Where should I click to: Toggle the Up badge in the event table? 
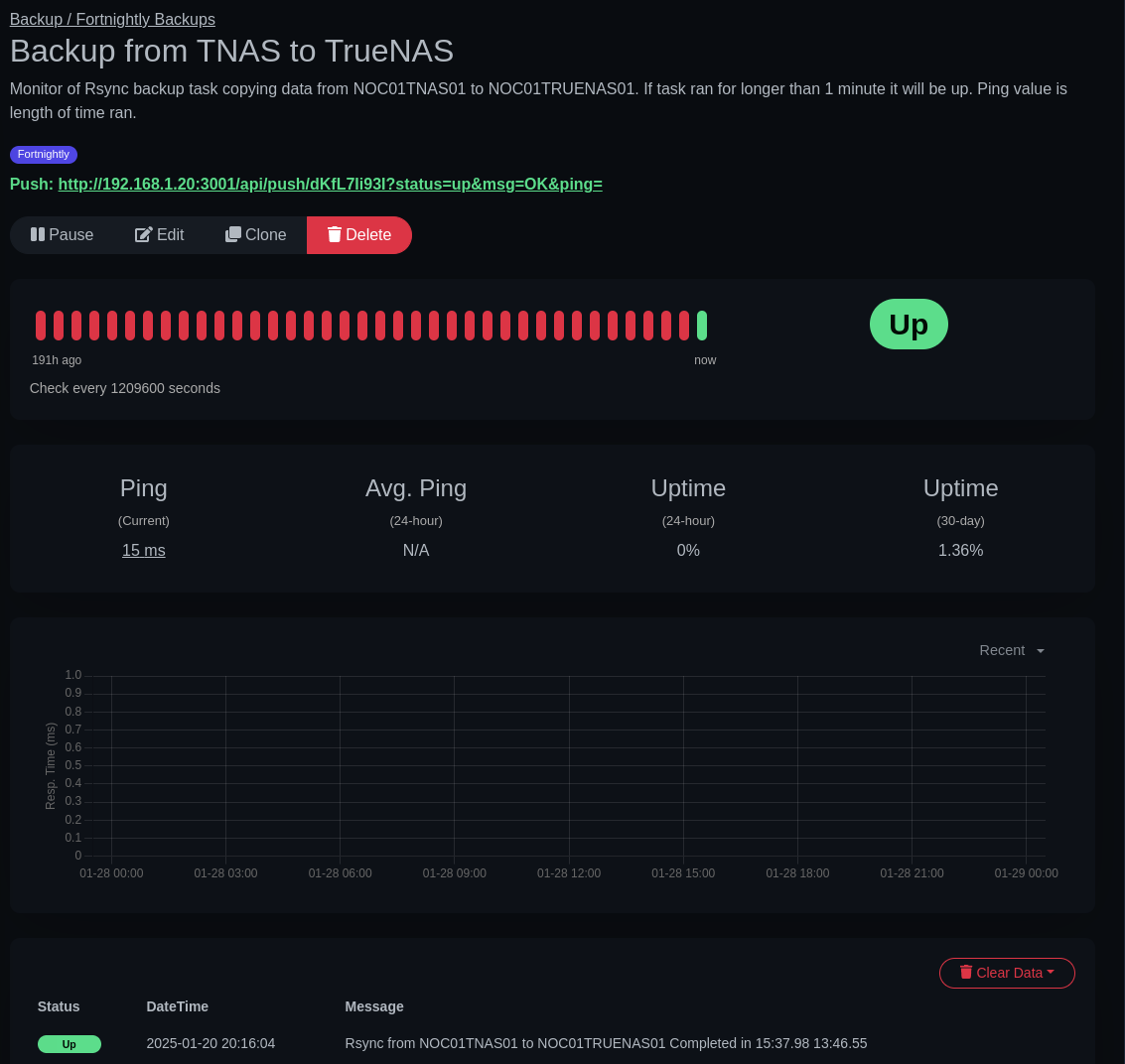[70, 1043]
